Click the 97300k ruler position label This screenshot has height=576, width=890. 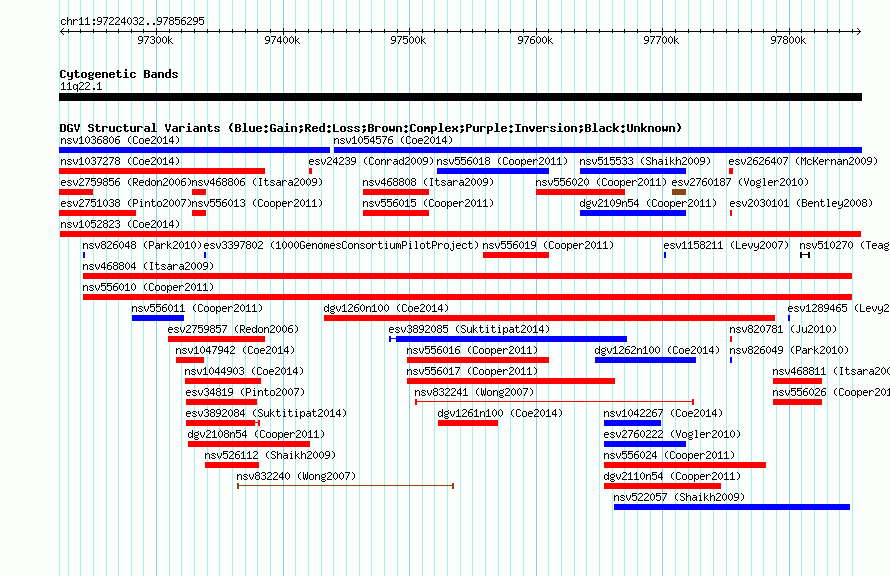[155, 40]
